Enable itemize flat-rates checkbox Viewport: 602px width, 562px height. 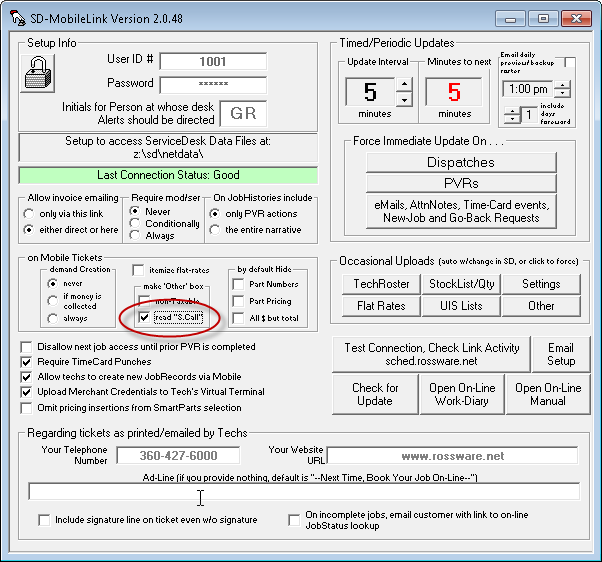coord(139,270)
